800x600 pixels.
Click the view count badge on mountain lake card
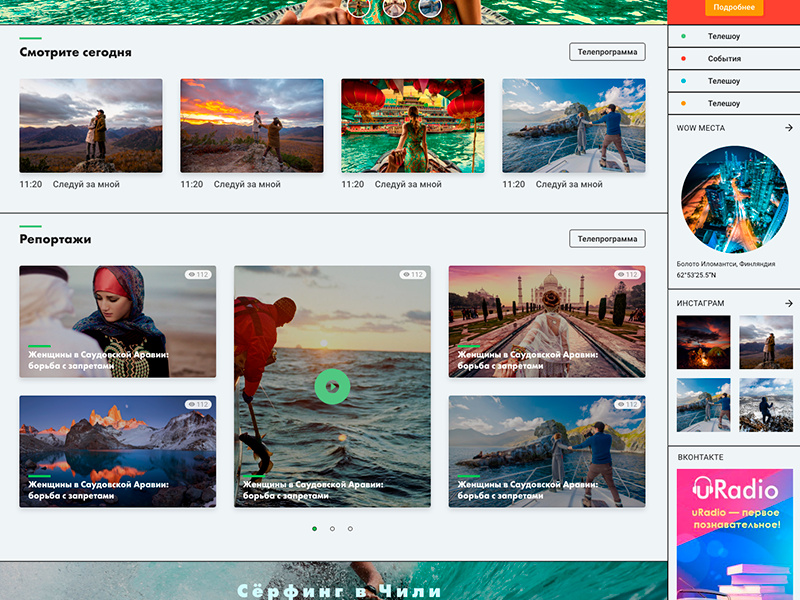(197, 405)
